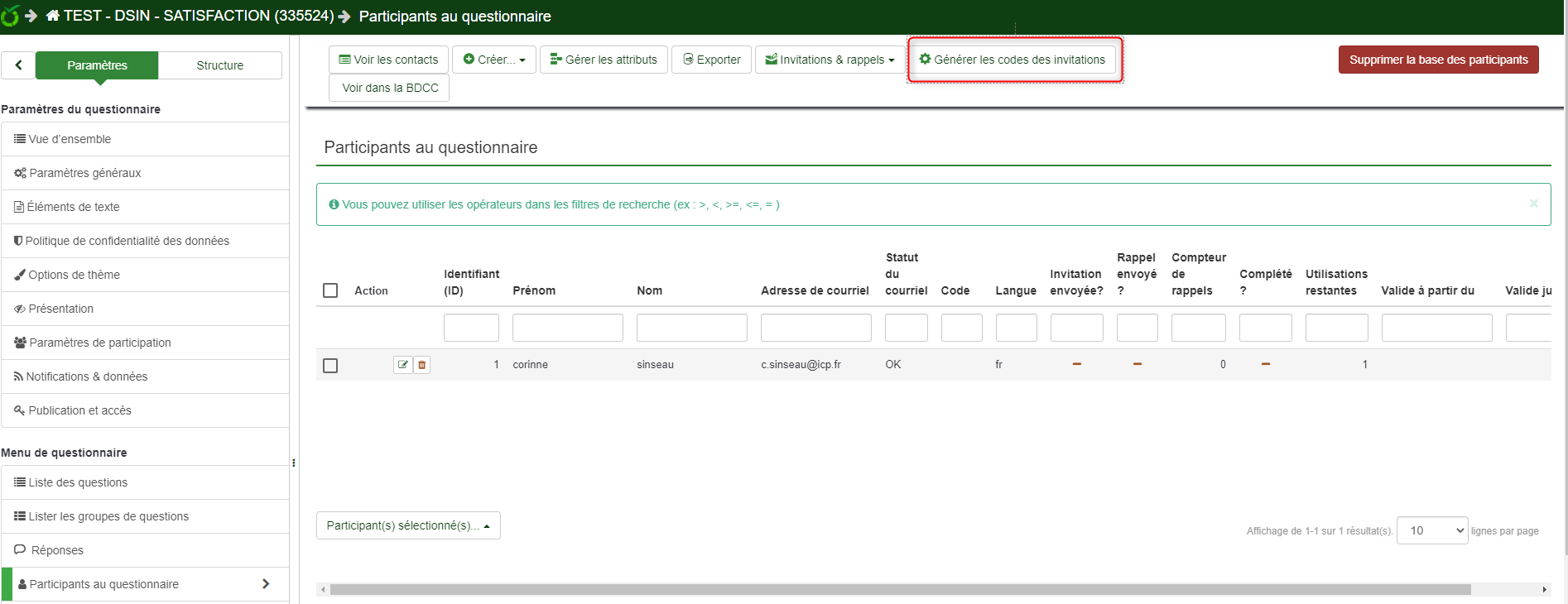Click the LimeSurvey logo icon at top-left
1568x604 pixels.
[10, 16]
